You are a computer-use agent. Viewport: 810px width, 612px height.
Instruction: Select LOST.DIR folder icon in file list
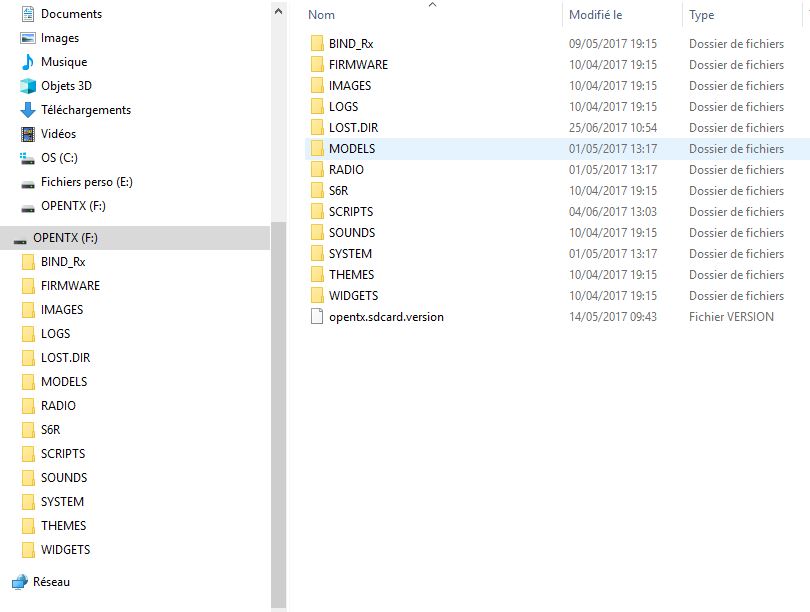click(x=317, y=128)
